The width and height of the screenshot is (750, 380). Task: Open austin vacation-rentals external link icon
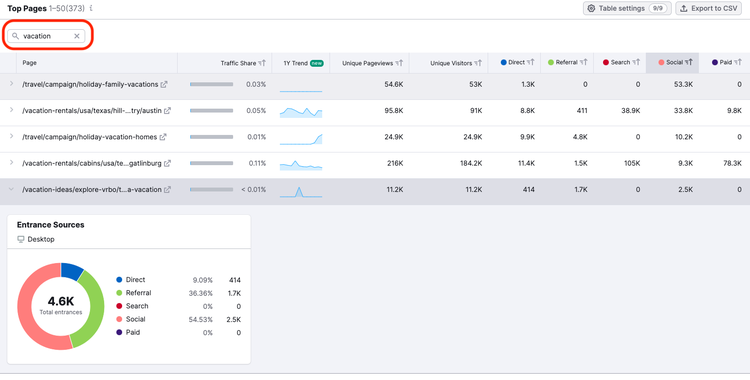click(x=167, y=111)
